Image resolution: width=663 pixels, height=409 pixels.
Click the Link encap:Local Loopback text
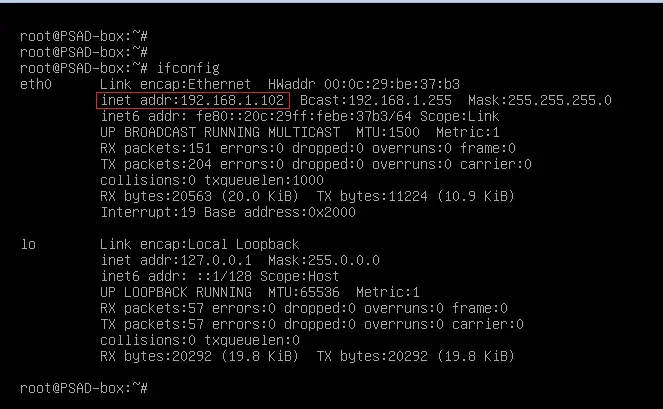tap(200, 244)
